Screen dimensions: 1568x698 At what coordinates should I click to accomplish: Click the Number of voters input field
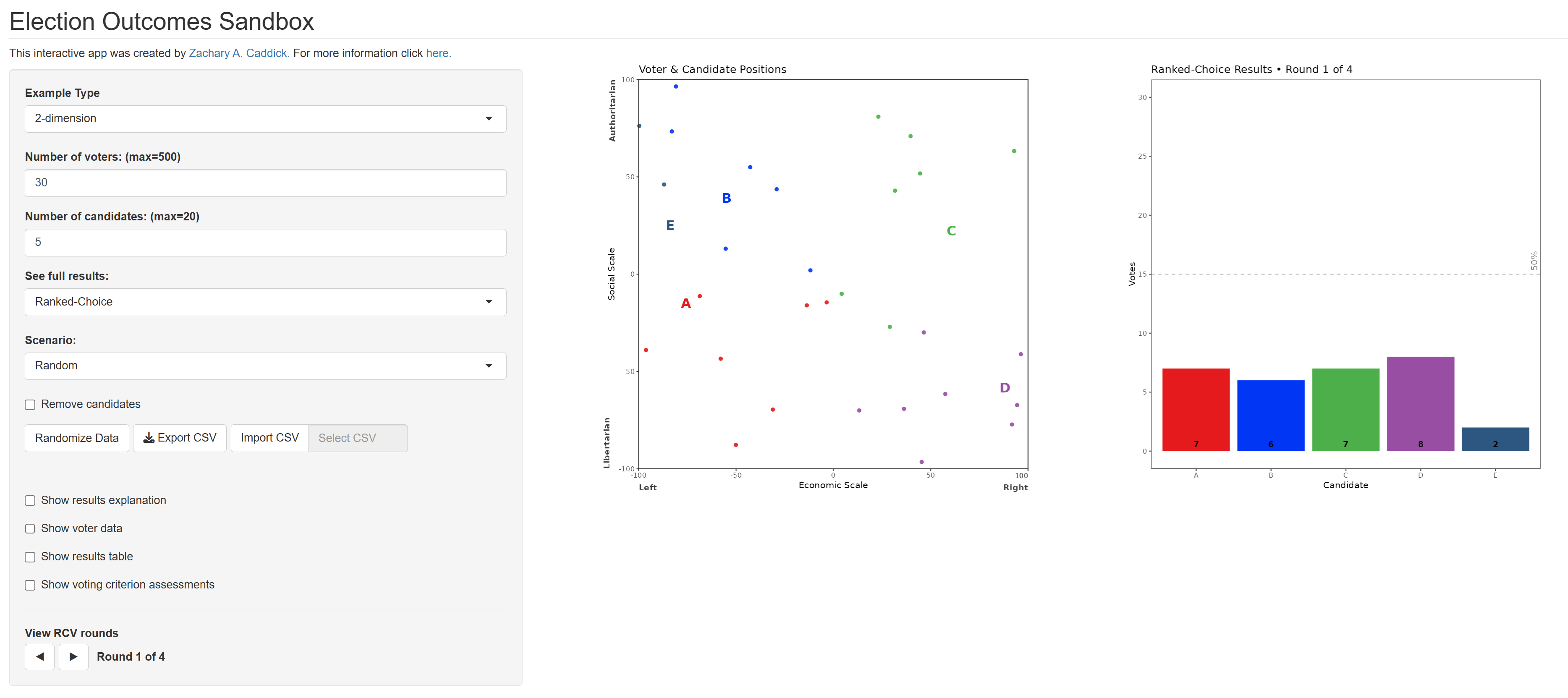click(265, 183)
